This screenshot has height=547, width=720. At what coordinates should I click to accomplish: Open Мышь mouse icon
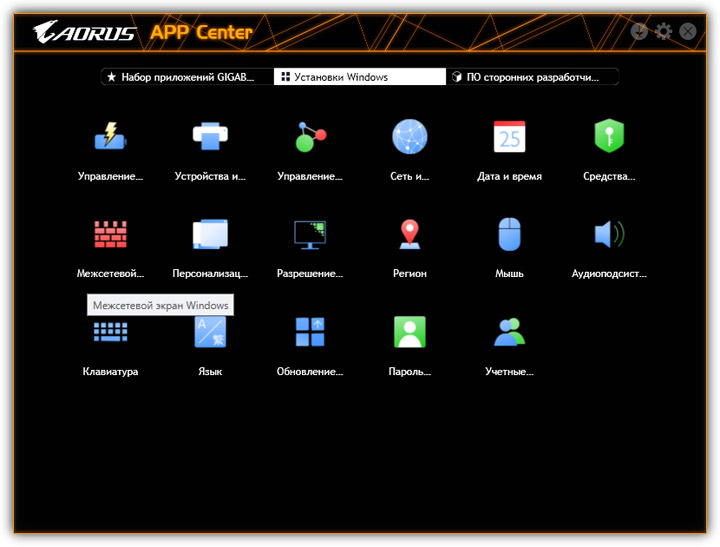coord(509,234)
